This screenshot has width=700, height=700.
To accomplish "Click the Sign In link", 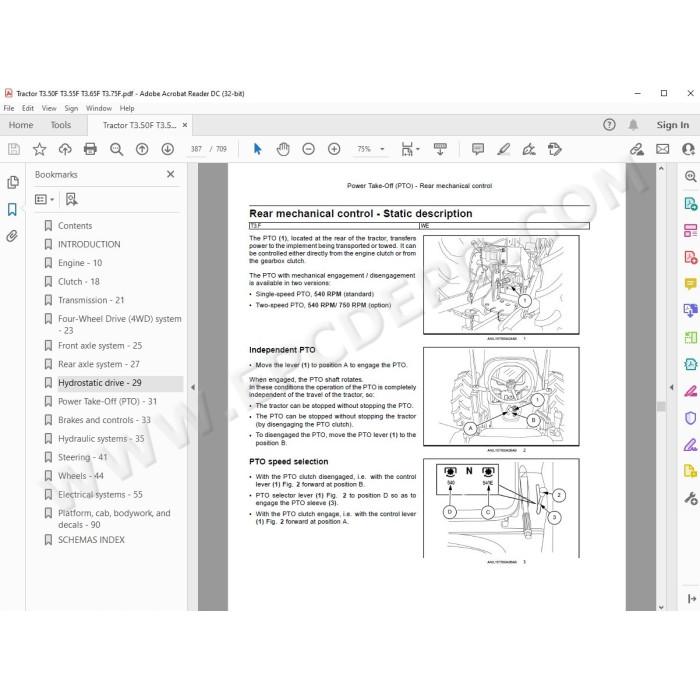I will tap(672, 125).
